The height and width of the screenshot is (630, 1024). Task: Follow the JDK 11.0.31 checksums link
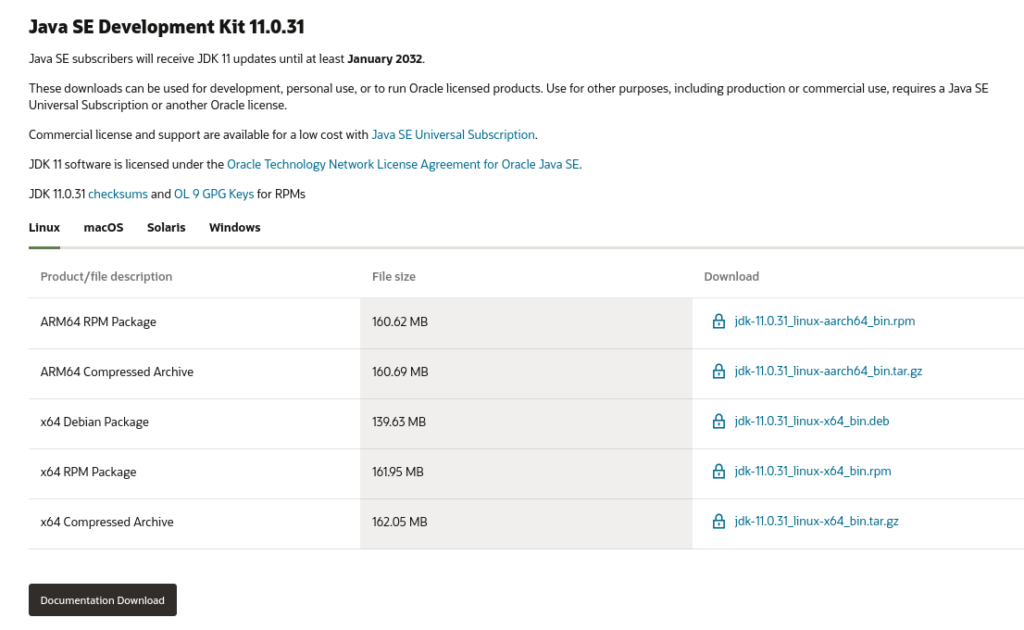pyautogui.click(x=118, y=194)
